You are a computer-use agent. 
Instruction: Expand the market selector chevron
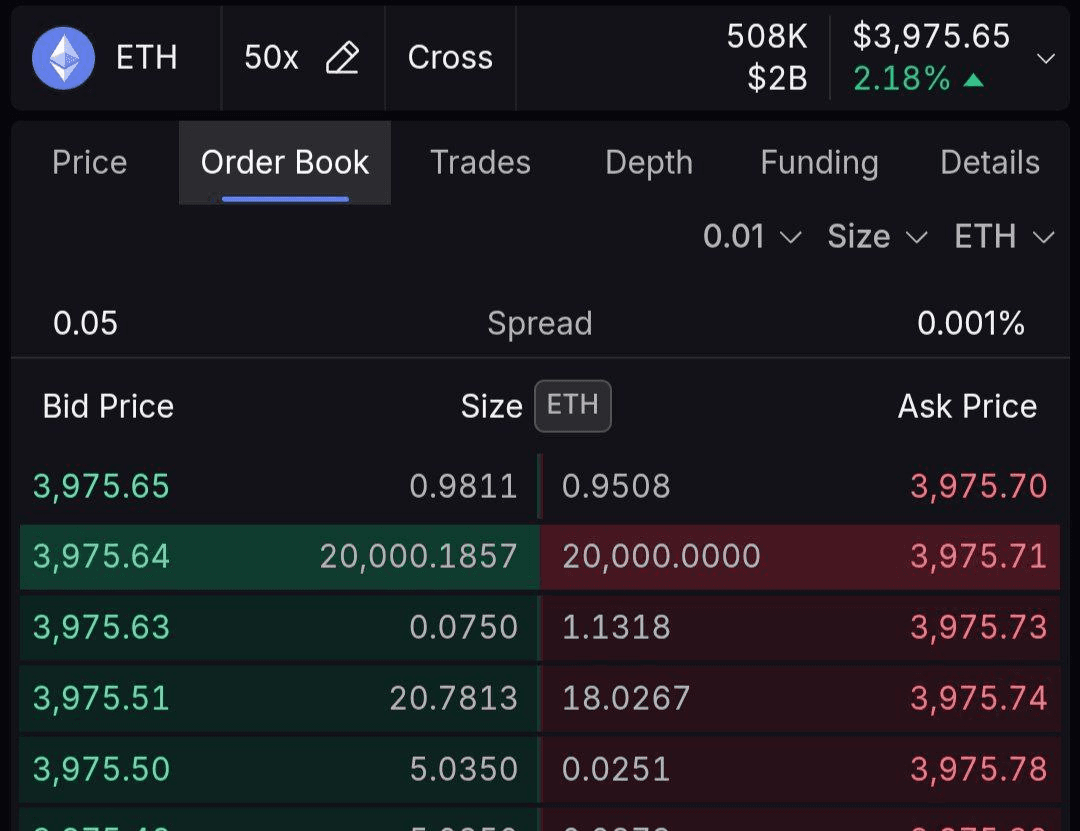pyautogui.click(x=1046, y=58)
